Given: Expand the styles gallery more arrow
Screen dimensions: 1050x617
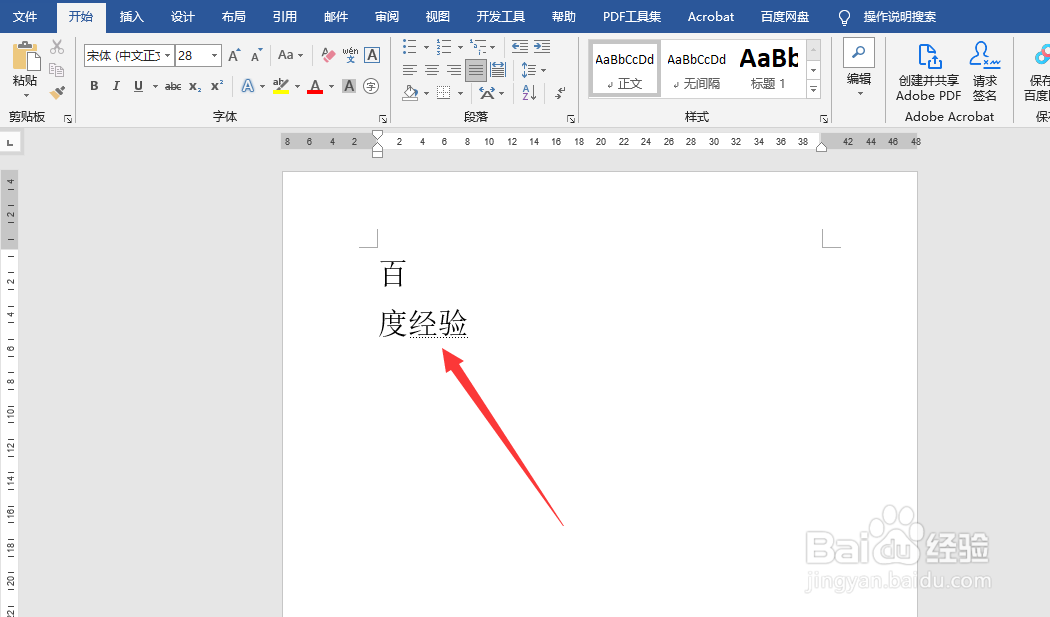Looking at the screenshot, I should (x=814, y=89).
